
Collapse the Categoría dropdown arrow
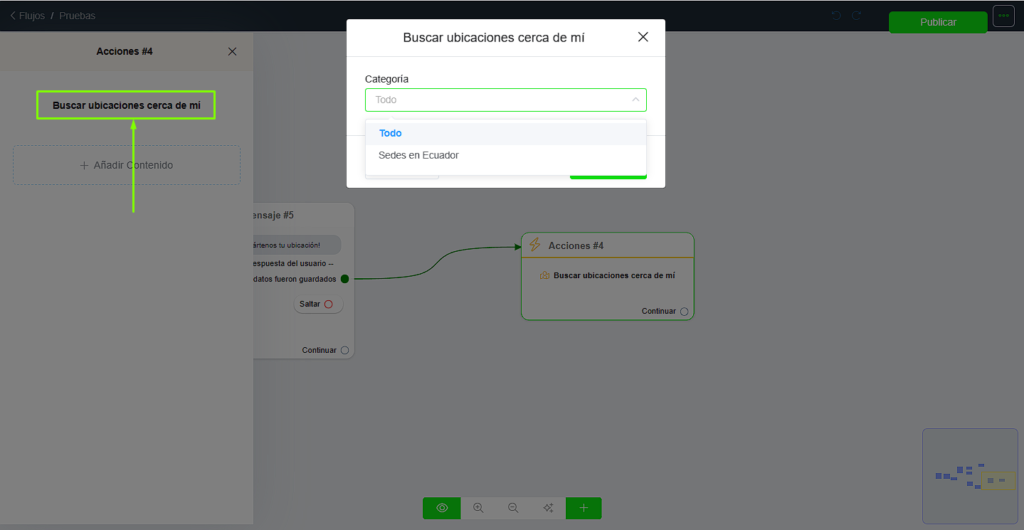click(x=635, y=100)
